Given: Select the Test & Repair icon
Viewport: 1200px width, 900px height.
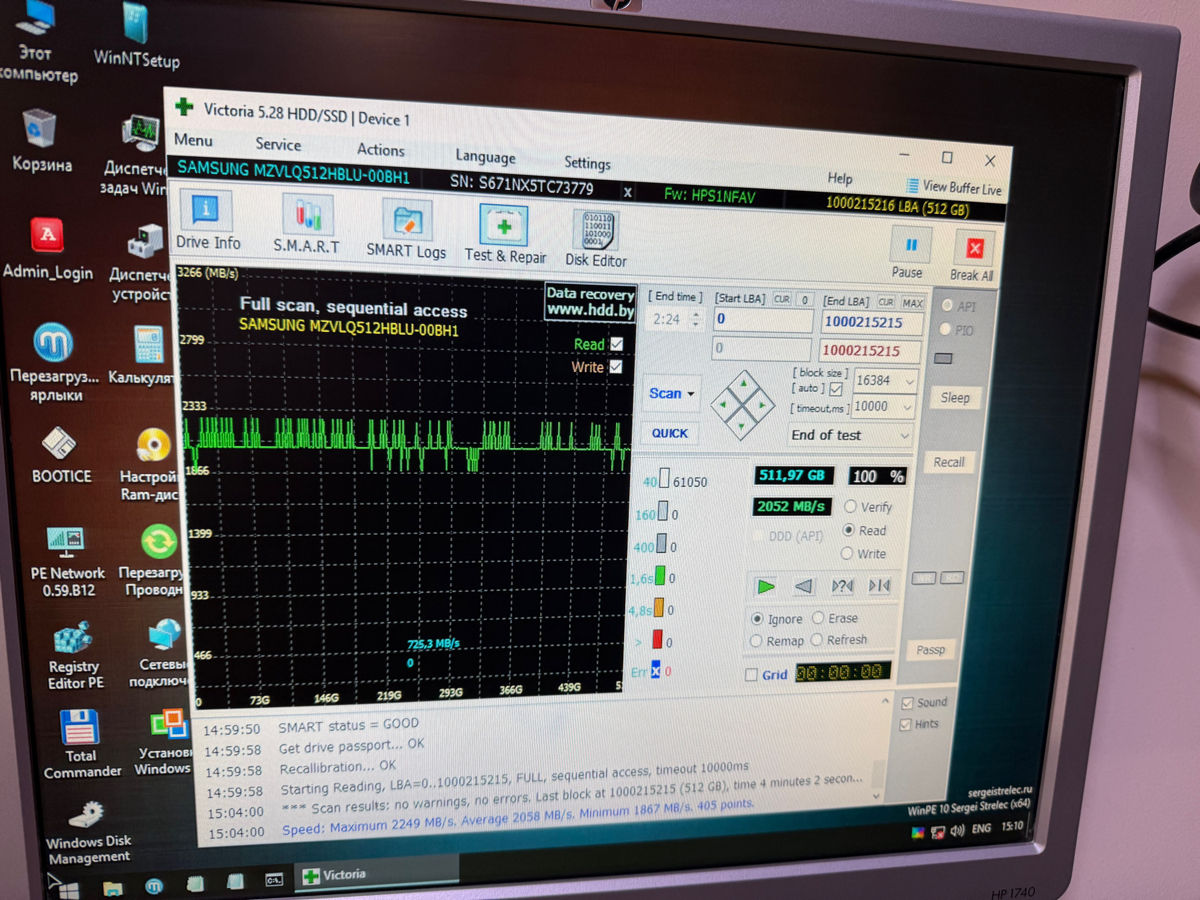Looking at the screenshot, I should click(x=504, y=231).
